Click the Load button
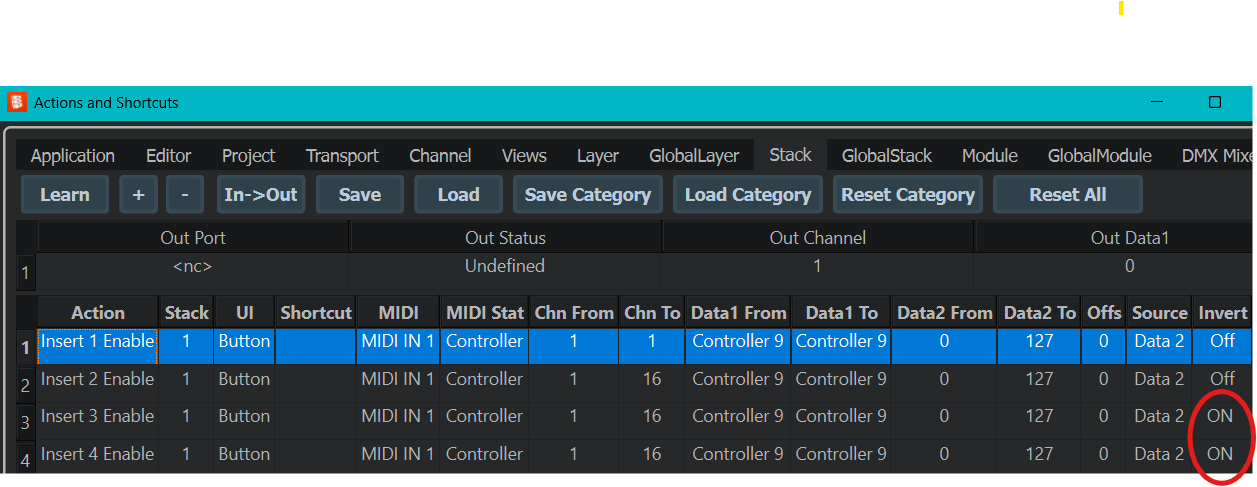1257x487 pixels. [x=458, y=195]
